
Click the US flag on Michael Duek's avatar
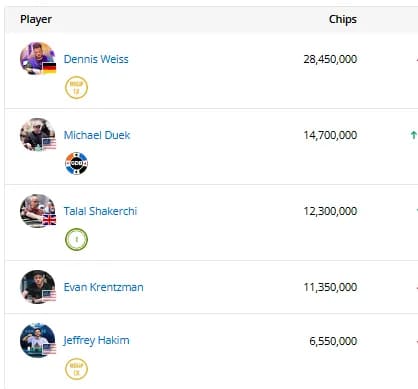(x=49, y=144)
